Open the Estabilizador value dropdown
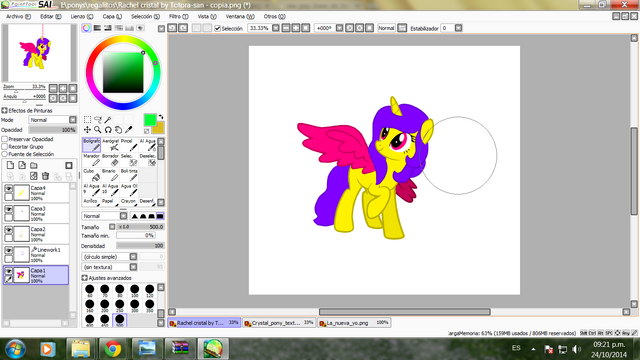The width and height of the screenshot is (640, 360). 458,28
